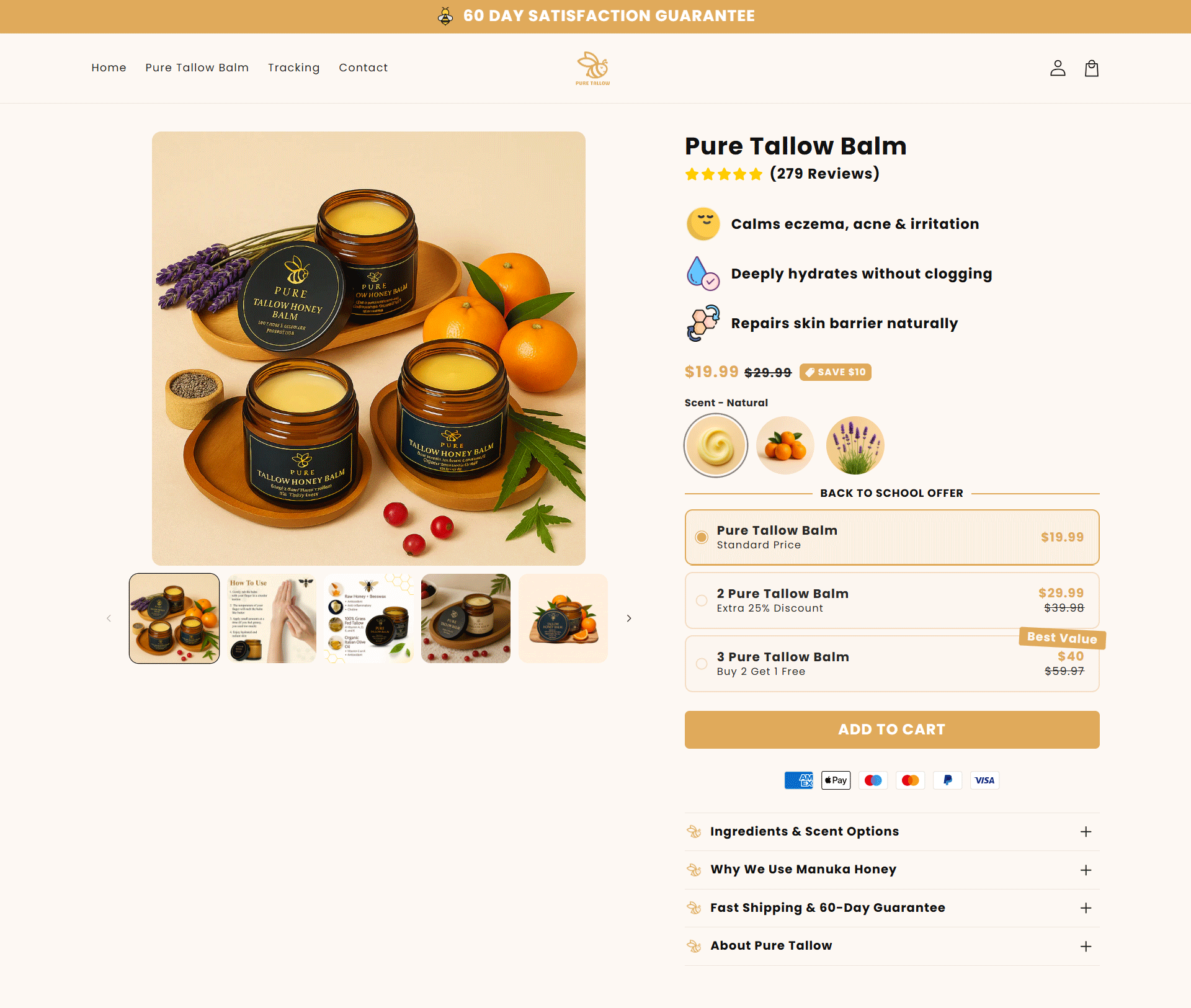
Task: Expand Why We Use Manuka Honey section
Action: [x=892, y=870]
